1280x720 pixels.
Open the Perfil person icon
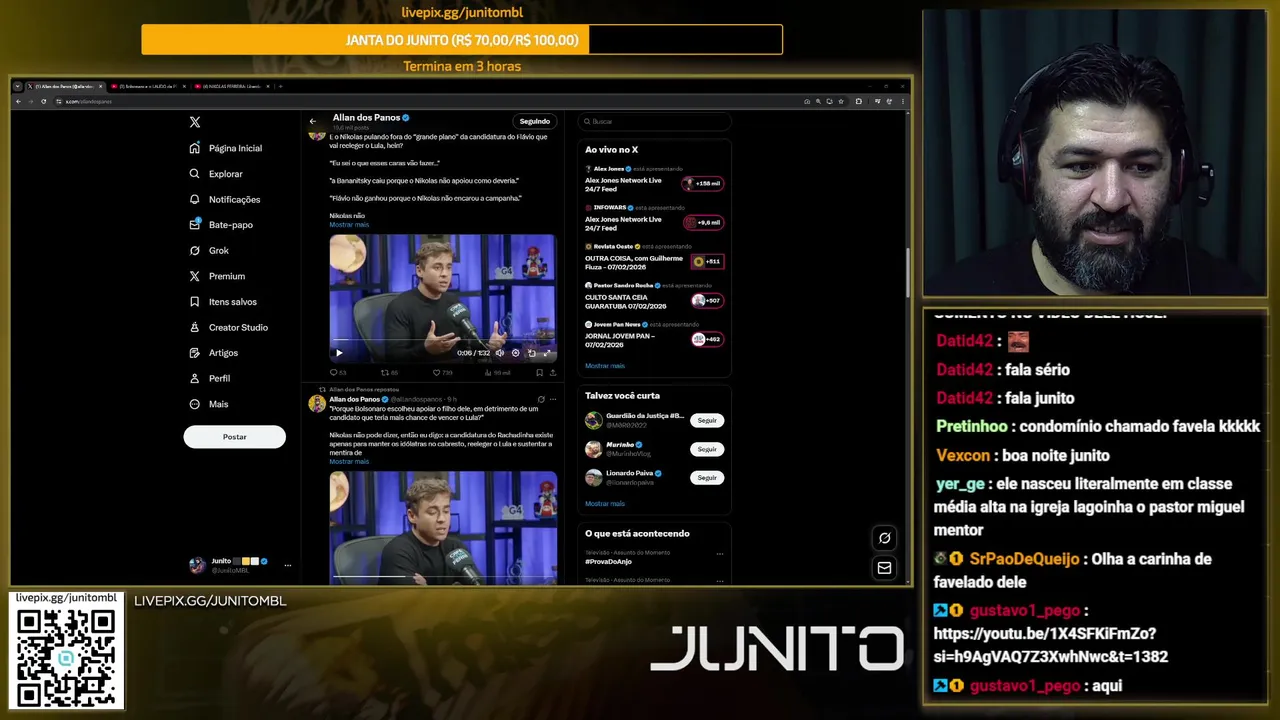click(x=195, y=378)
